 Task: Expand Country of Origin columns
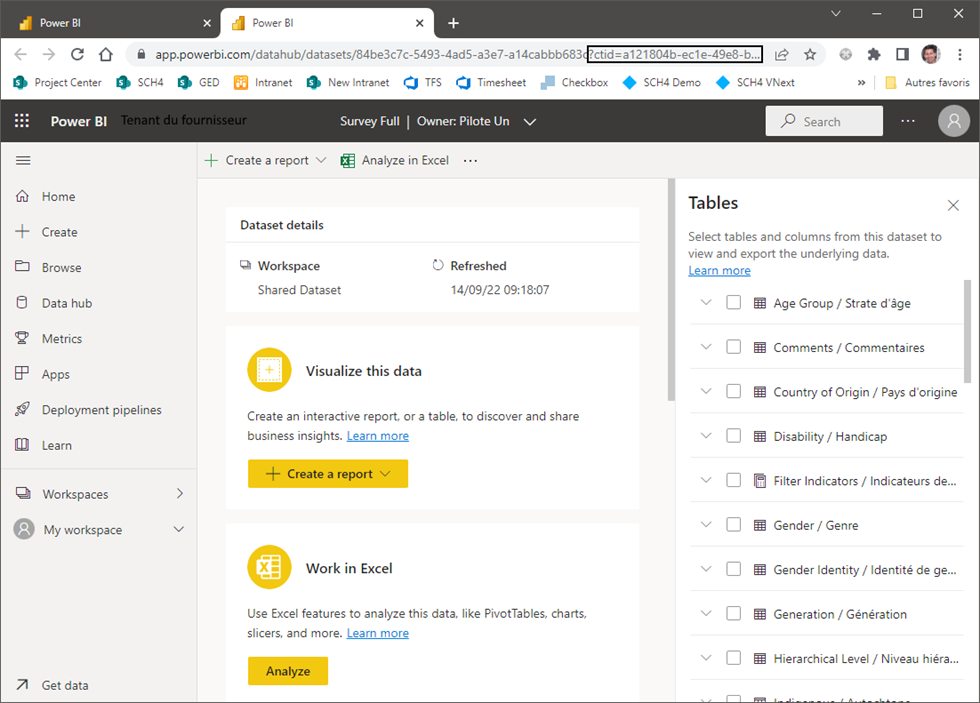tap(706, 391)
